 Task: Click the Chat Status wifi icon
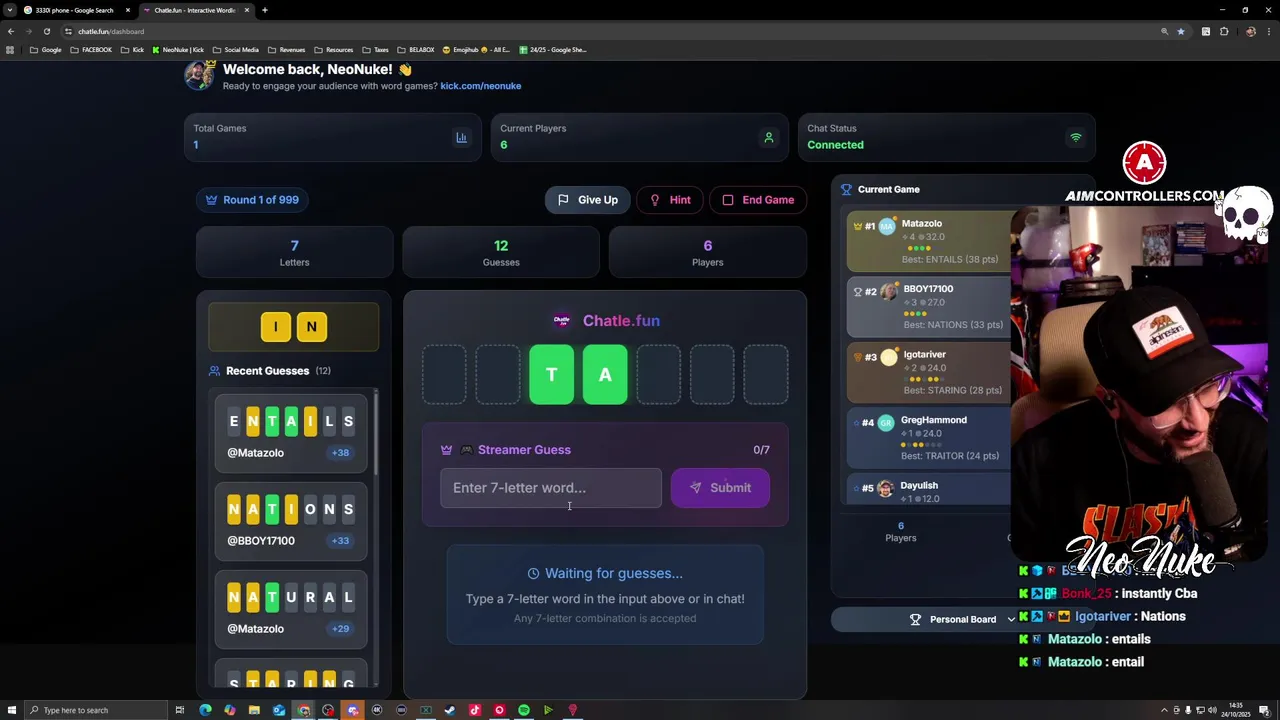point(1075,138)
